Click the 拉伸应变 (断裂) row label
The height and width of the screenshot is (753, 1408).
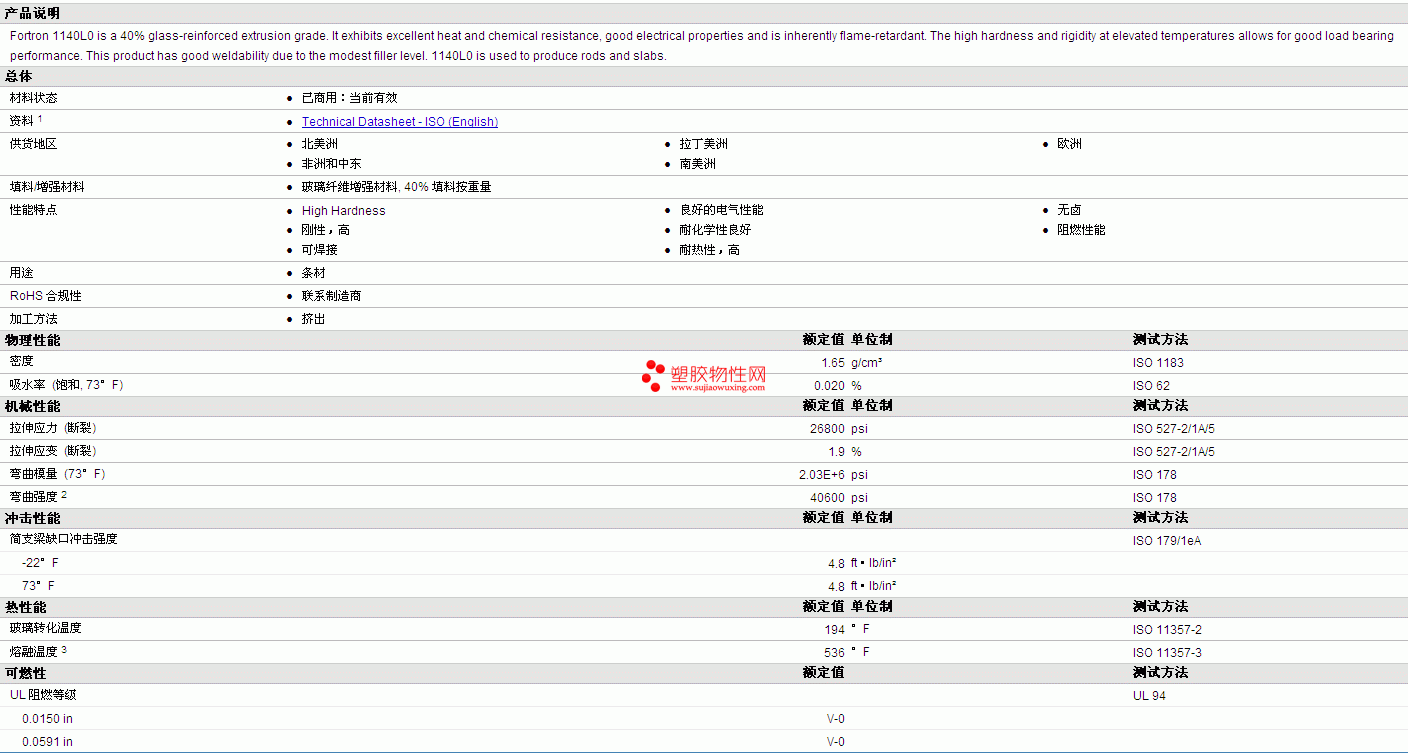(x=53, y=451)
